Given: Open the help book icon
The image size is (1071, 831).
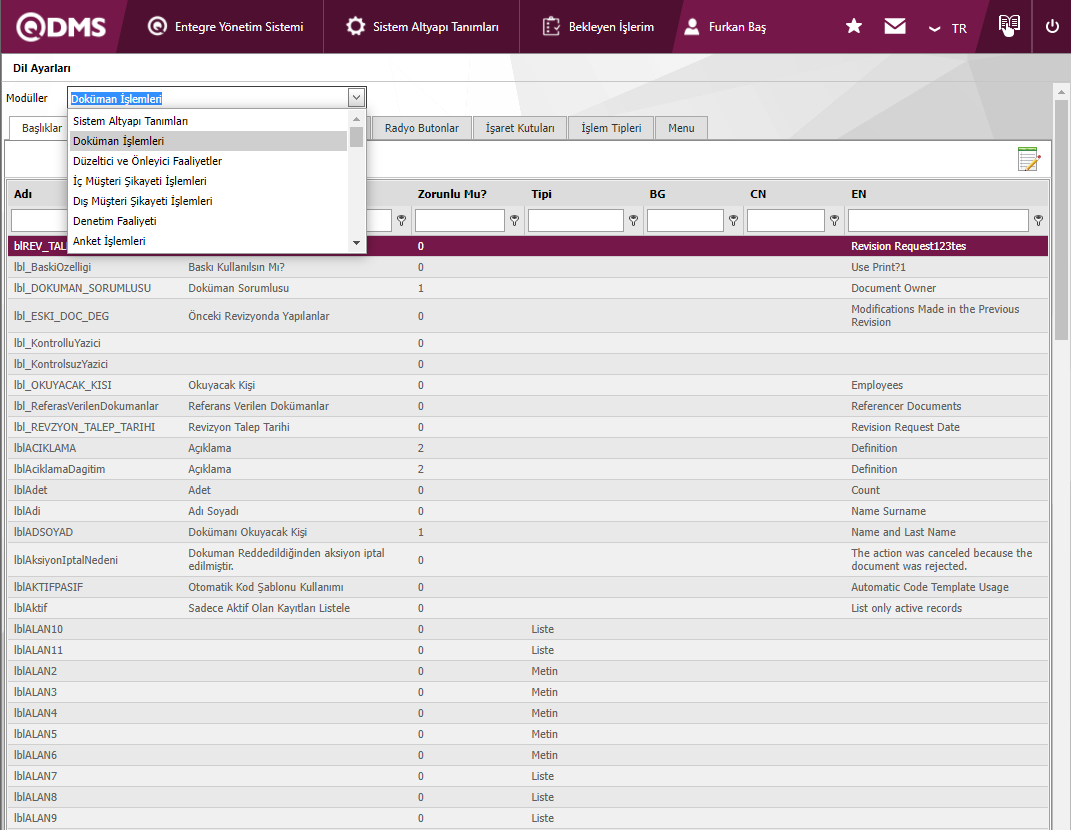Looking at the screenshot, I should point(1009,26).
